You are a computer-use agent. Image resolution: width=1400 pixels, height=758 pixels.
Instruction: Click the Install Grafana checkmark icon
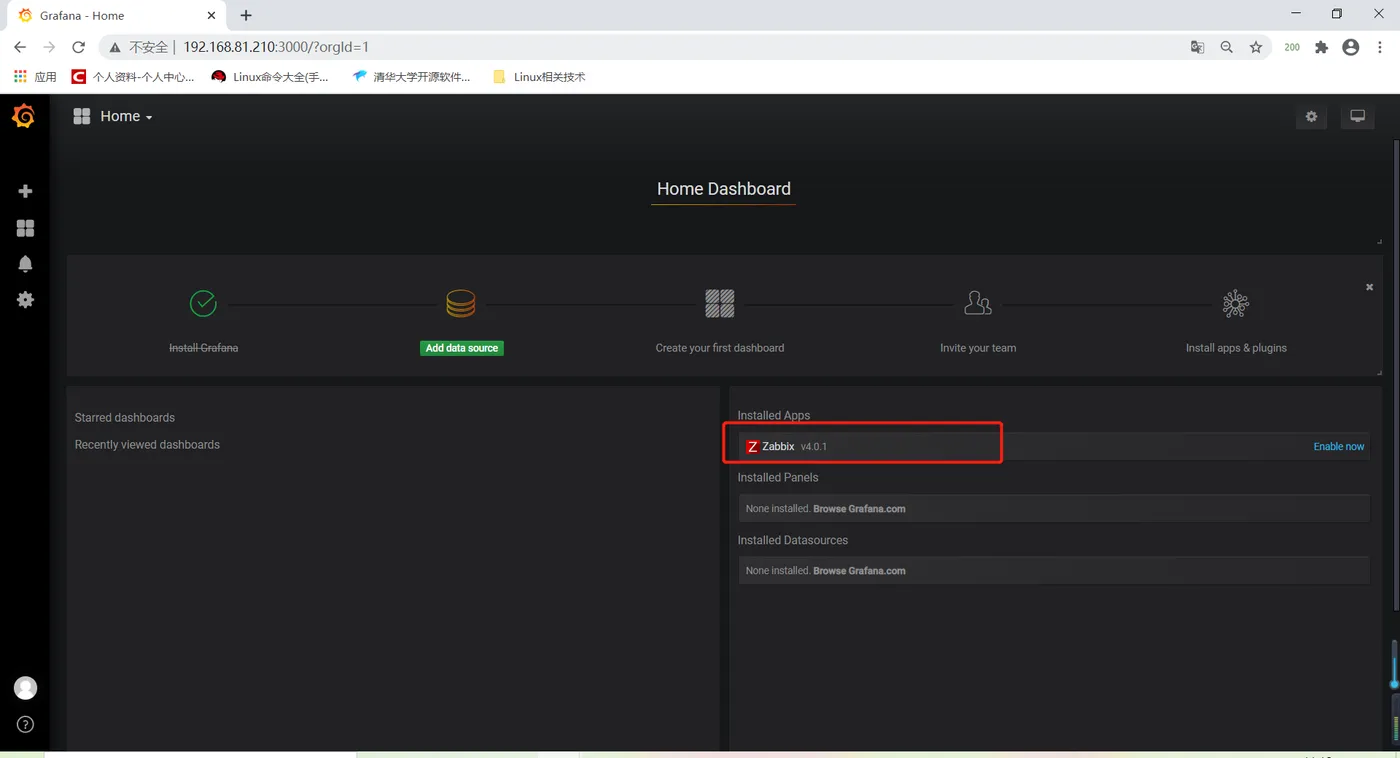click(203, 303)
